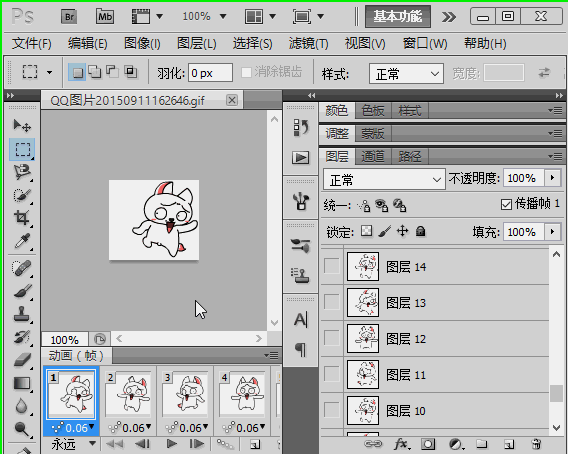Select animation frame 3 thumbnail
The image size is (568, 454).
click(185, 394)
